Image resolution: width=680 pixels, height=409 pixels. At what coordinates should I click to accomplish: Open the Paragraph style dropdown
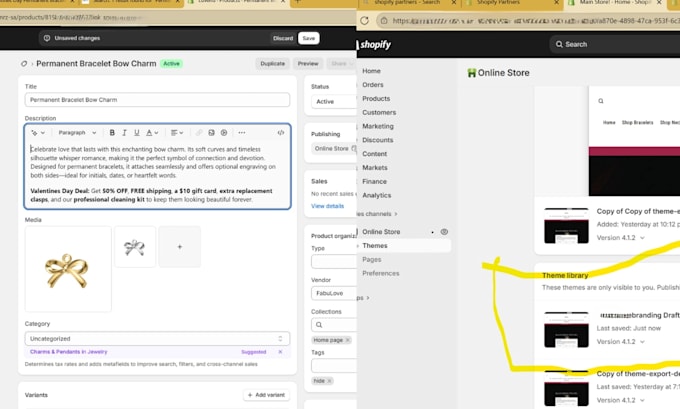tap(77, 133)
